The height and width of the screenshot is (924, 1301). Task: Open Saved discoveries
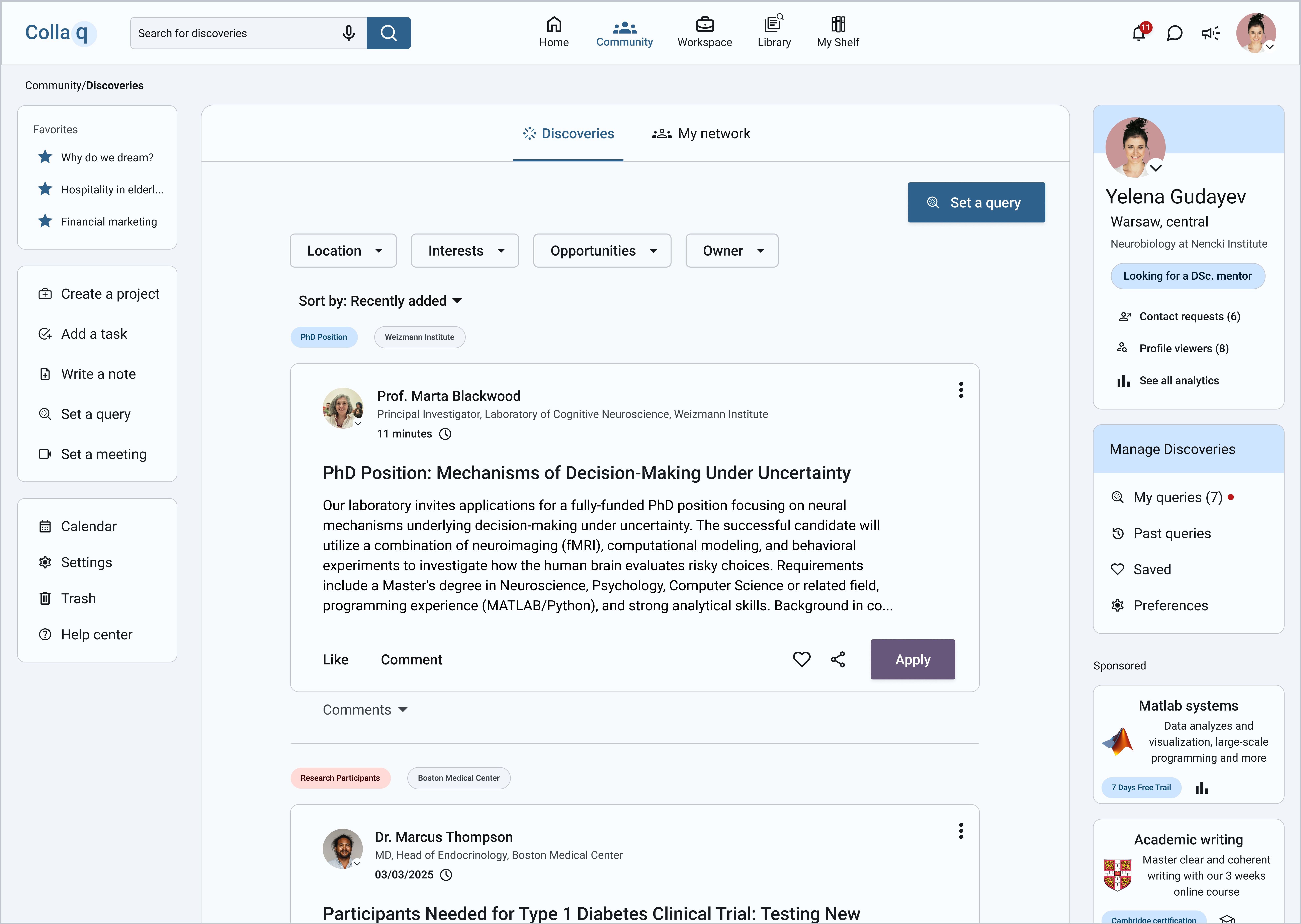coord(1141,570)
